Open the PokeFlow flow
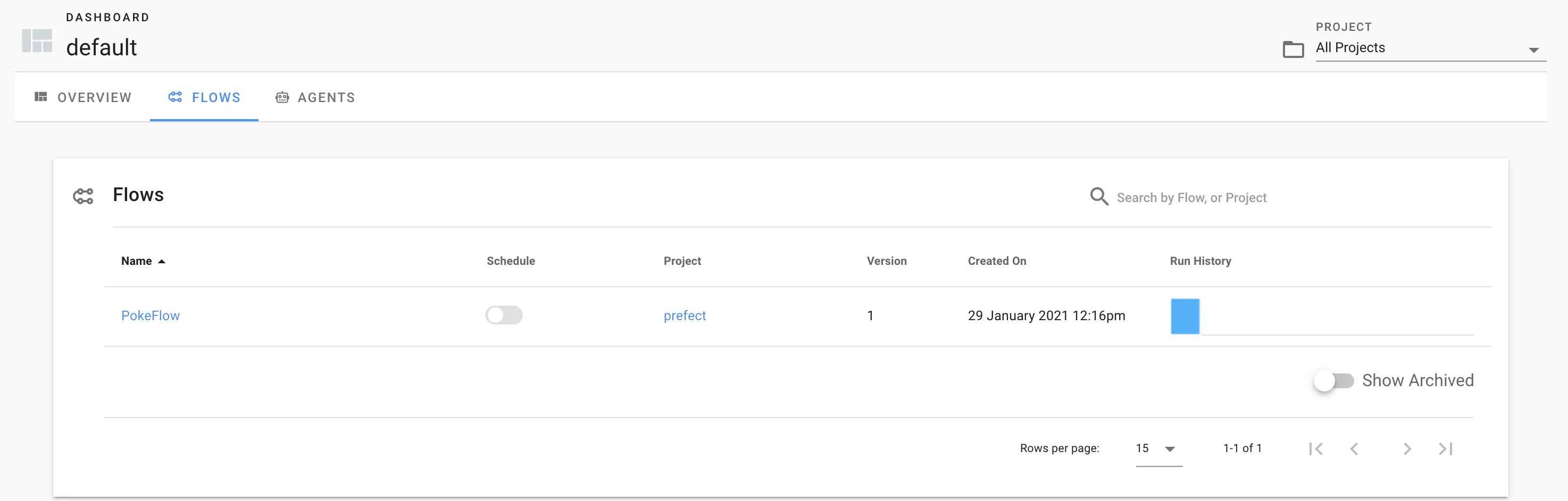 (x=151, y=315)
